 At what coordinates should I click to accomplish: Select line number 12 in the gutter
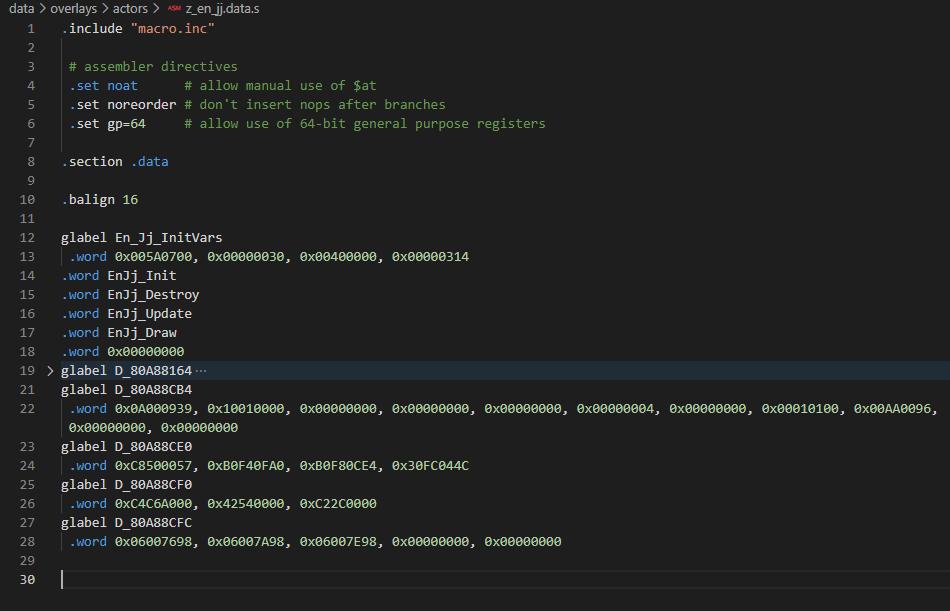tap(30, 238)
